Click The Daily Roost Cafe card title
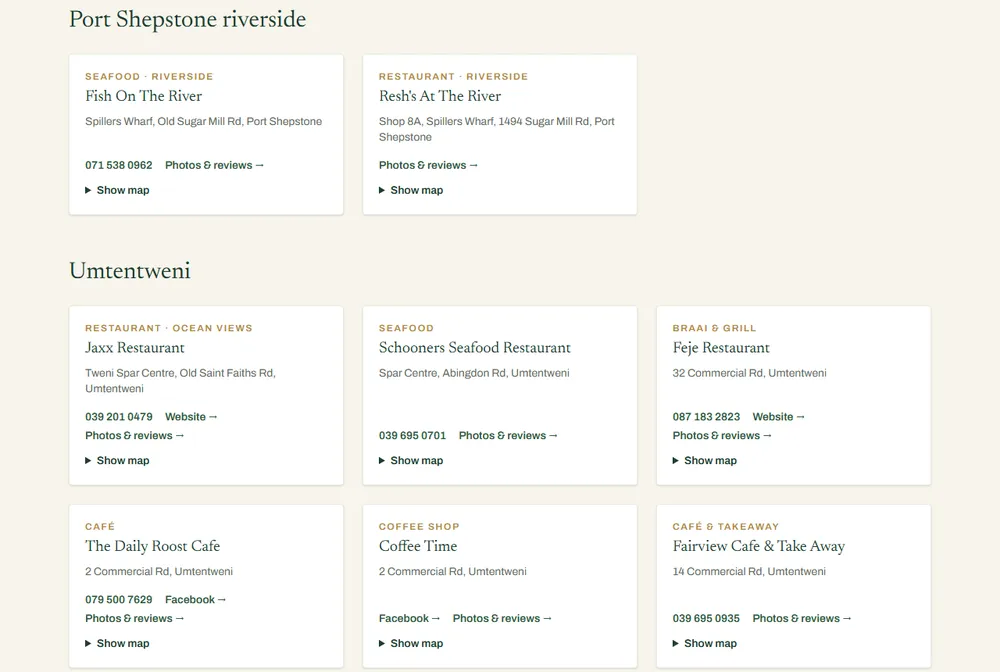1000x672 pixels. click(152, 546)
